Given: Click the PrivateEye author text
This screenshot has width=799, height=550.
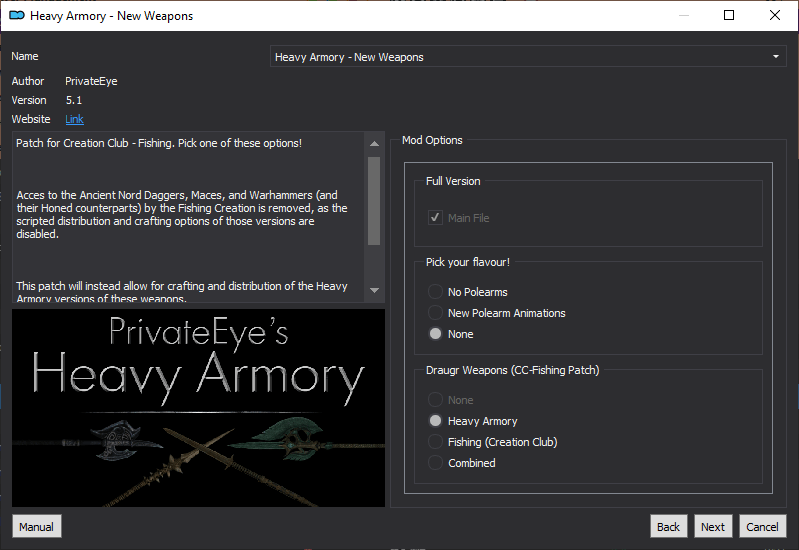Looking at the screenshot, I should pos(91,81).
